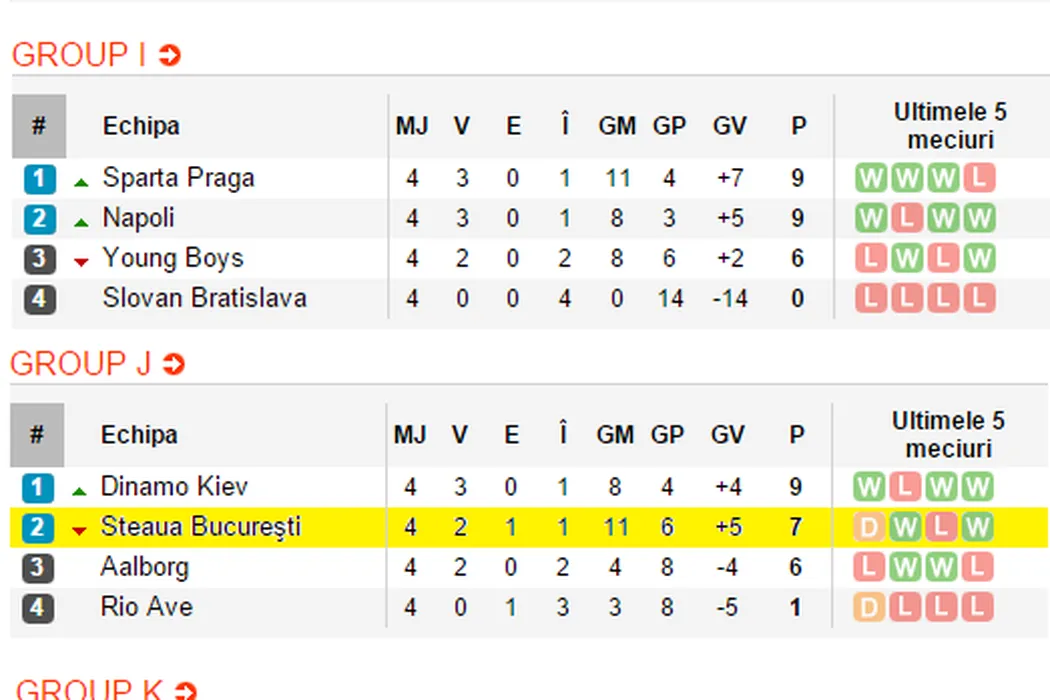Open the Aalborg team page
The image size is (1050, 700).
coord(144,567)
